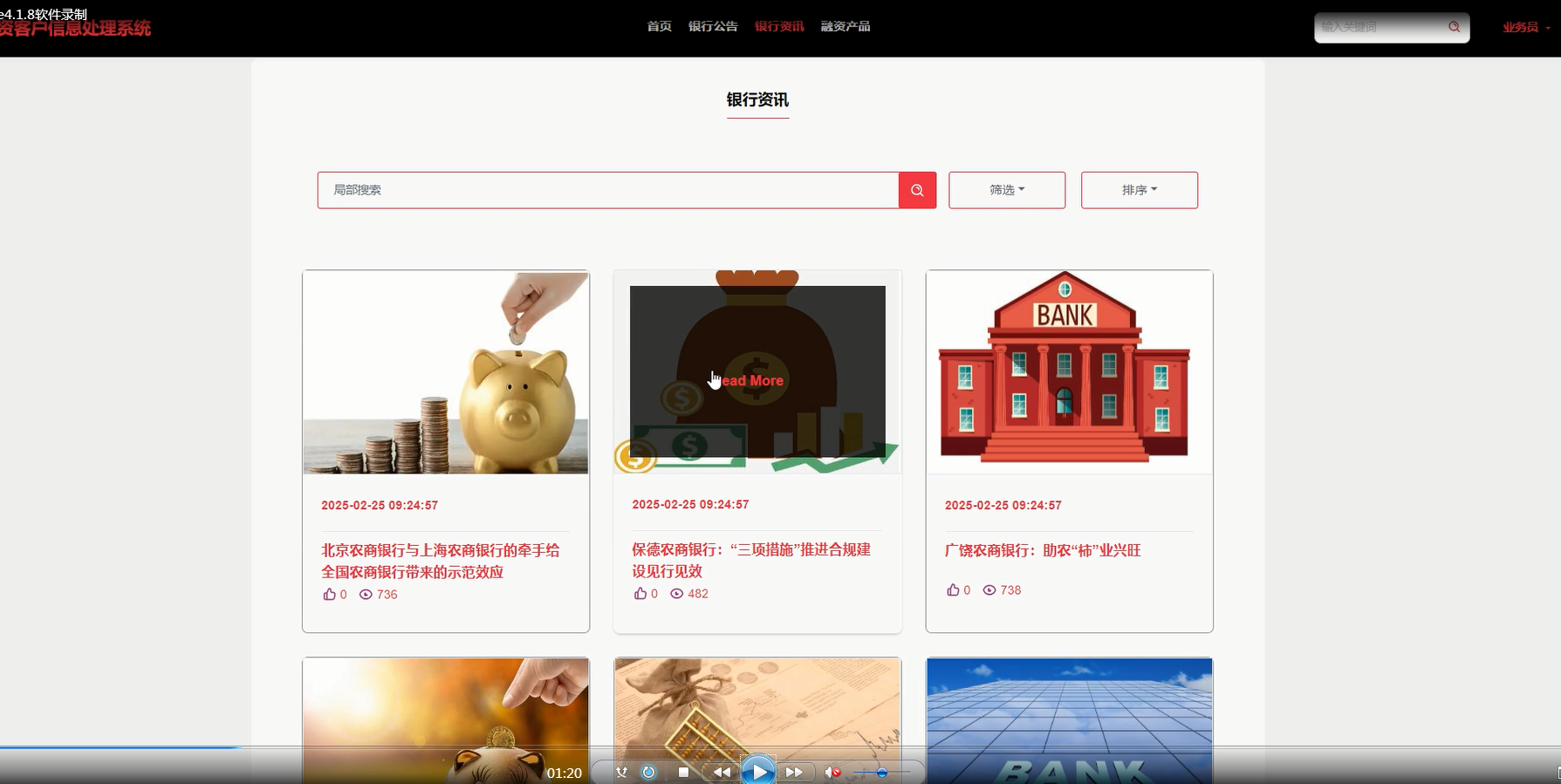Click the 01:20 playback time display
The height and width of the screenshot is (784, 1561).
click(x=565, y=773)
